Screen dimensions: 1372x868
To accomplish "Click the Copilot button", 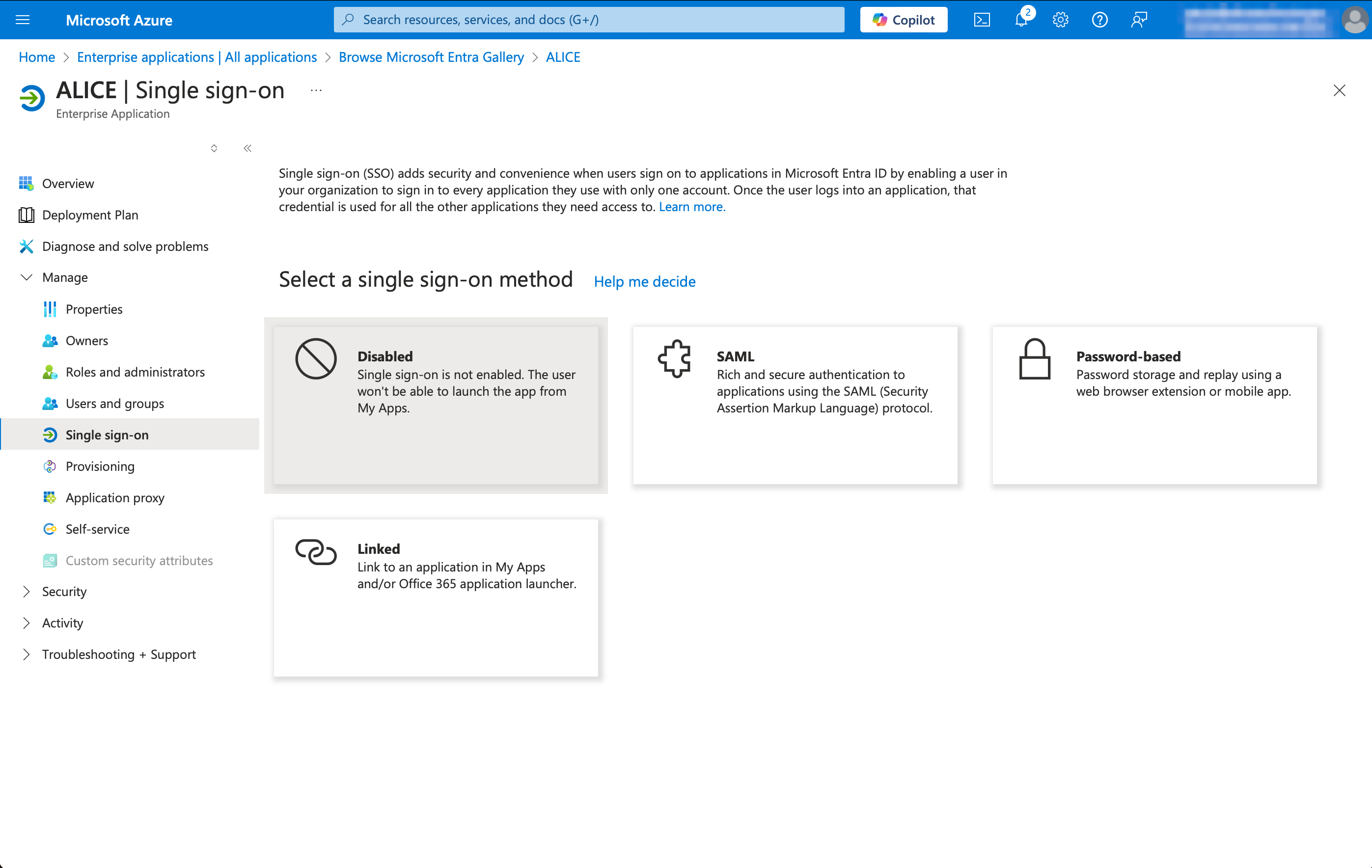I will point(904,20).
